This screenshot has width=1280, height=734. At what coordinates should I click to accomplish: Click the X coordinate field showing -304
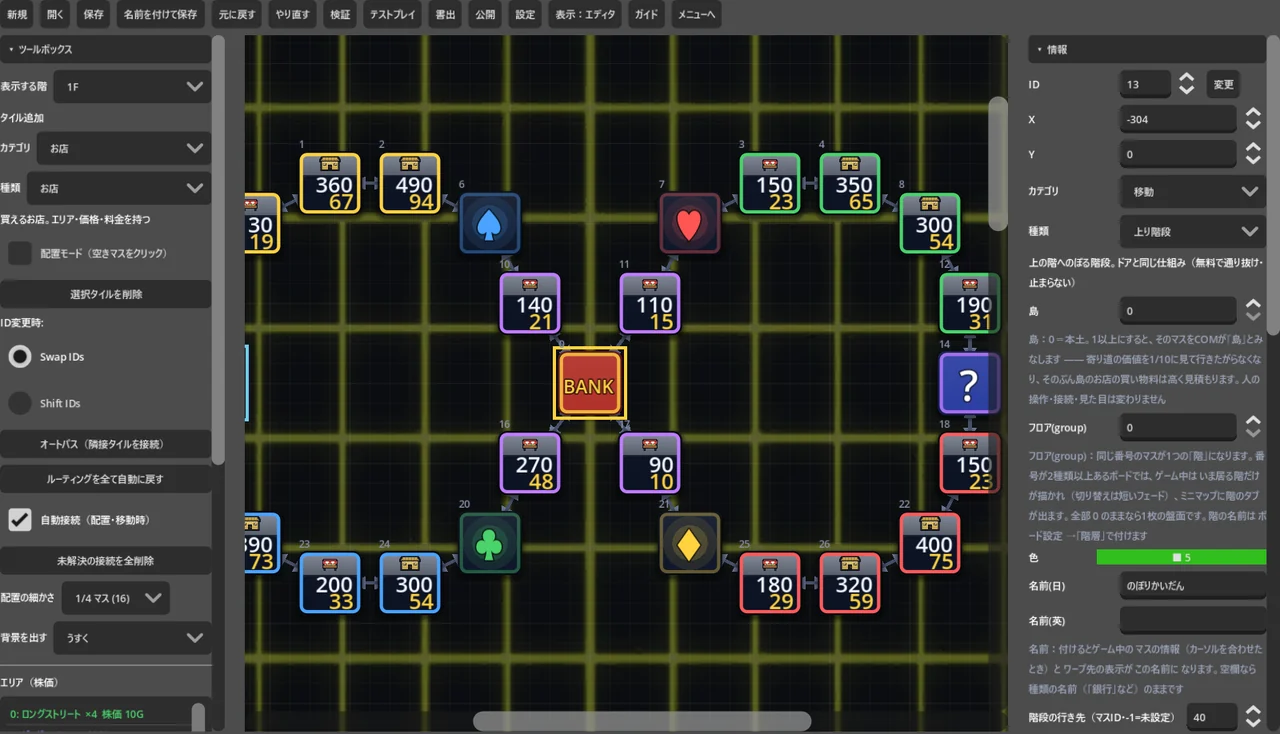pyautogui.click(x=1178, y=119)
